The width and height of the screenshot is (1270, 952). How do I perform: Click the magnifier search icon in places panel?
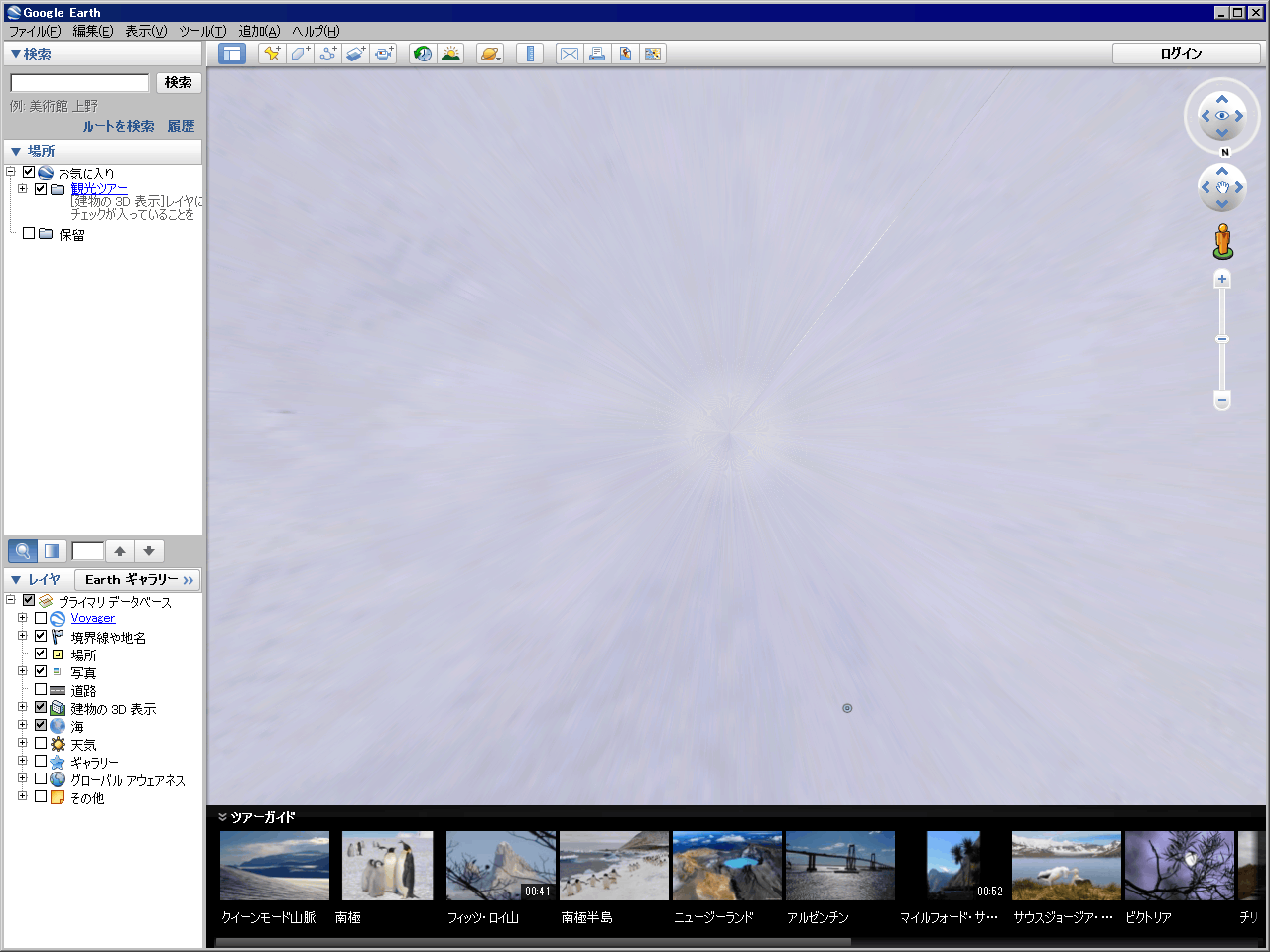(23, 551)
